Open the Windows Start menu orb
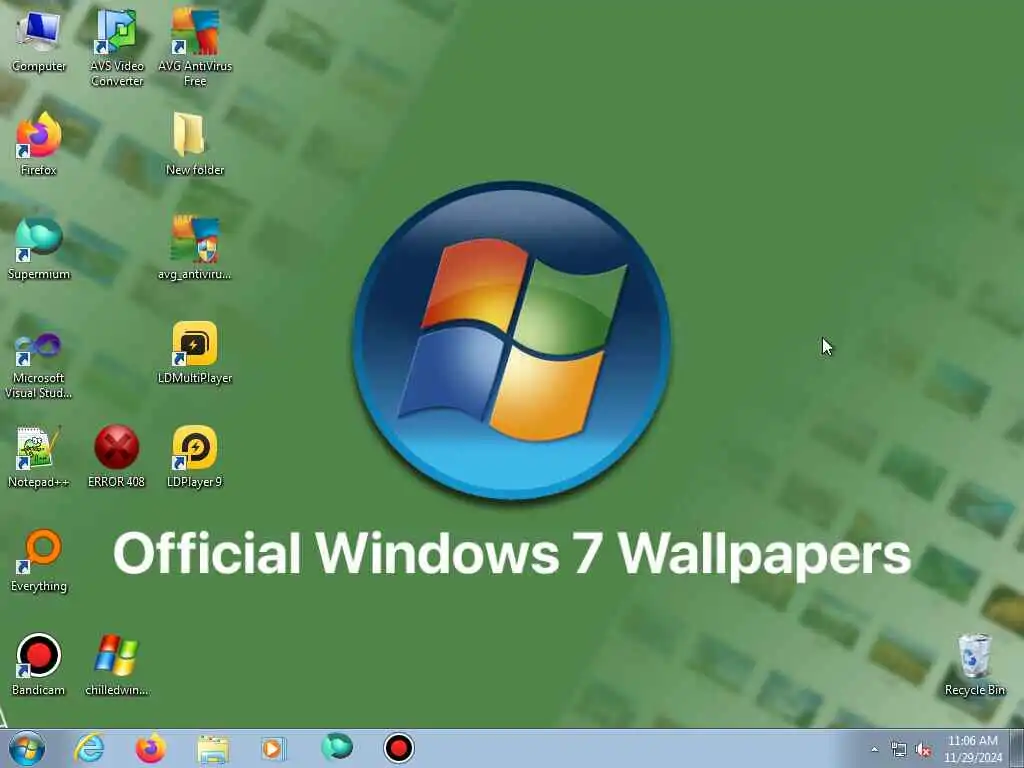1024x768 pixels. coord(27,748)
